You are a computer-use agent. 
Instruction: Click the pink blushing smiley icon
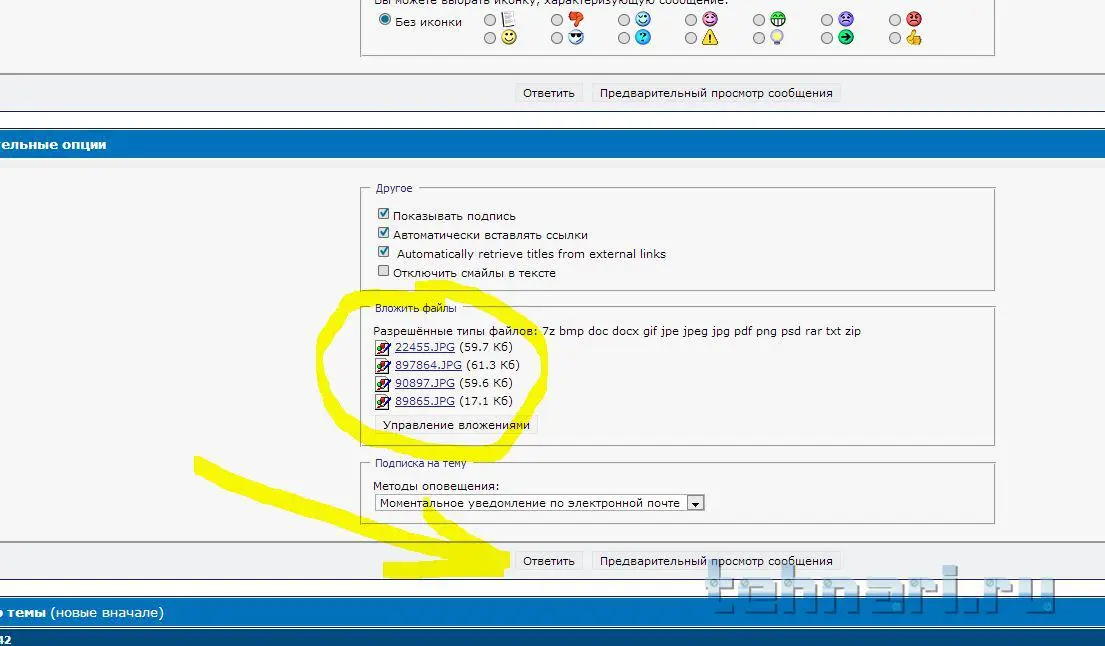(710, 19)
